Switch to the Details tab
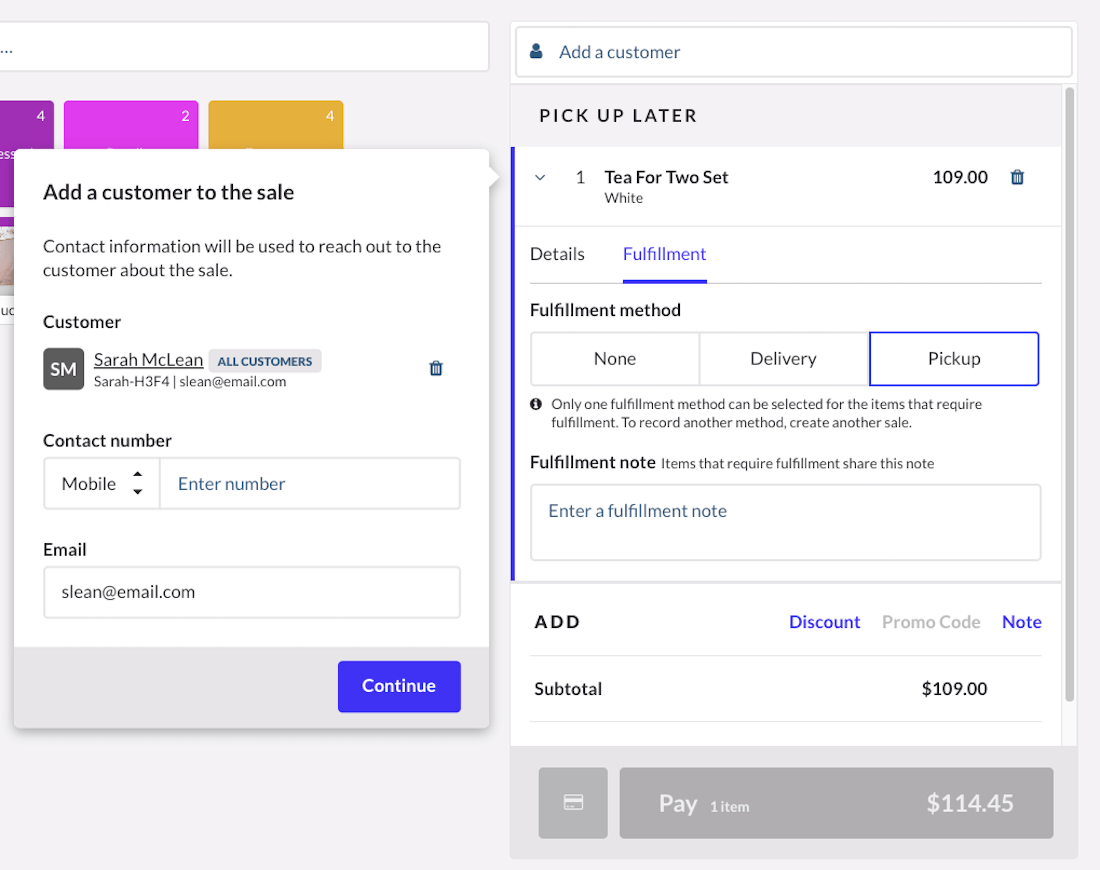Image resolution: width=1100 pixels, height=870 pixels. click(x=557, y=254)
